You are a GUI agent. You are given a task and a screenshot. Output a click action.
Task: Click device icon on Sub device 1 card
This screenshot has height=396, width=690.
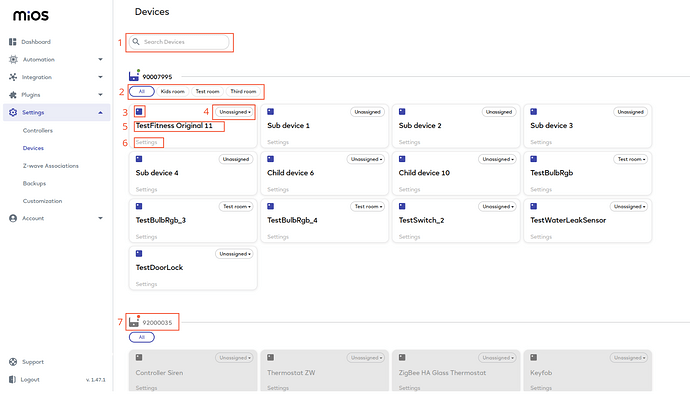tap(271, 112)
